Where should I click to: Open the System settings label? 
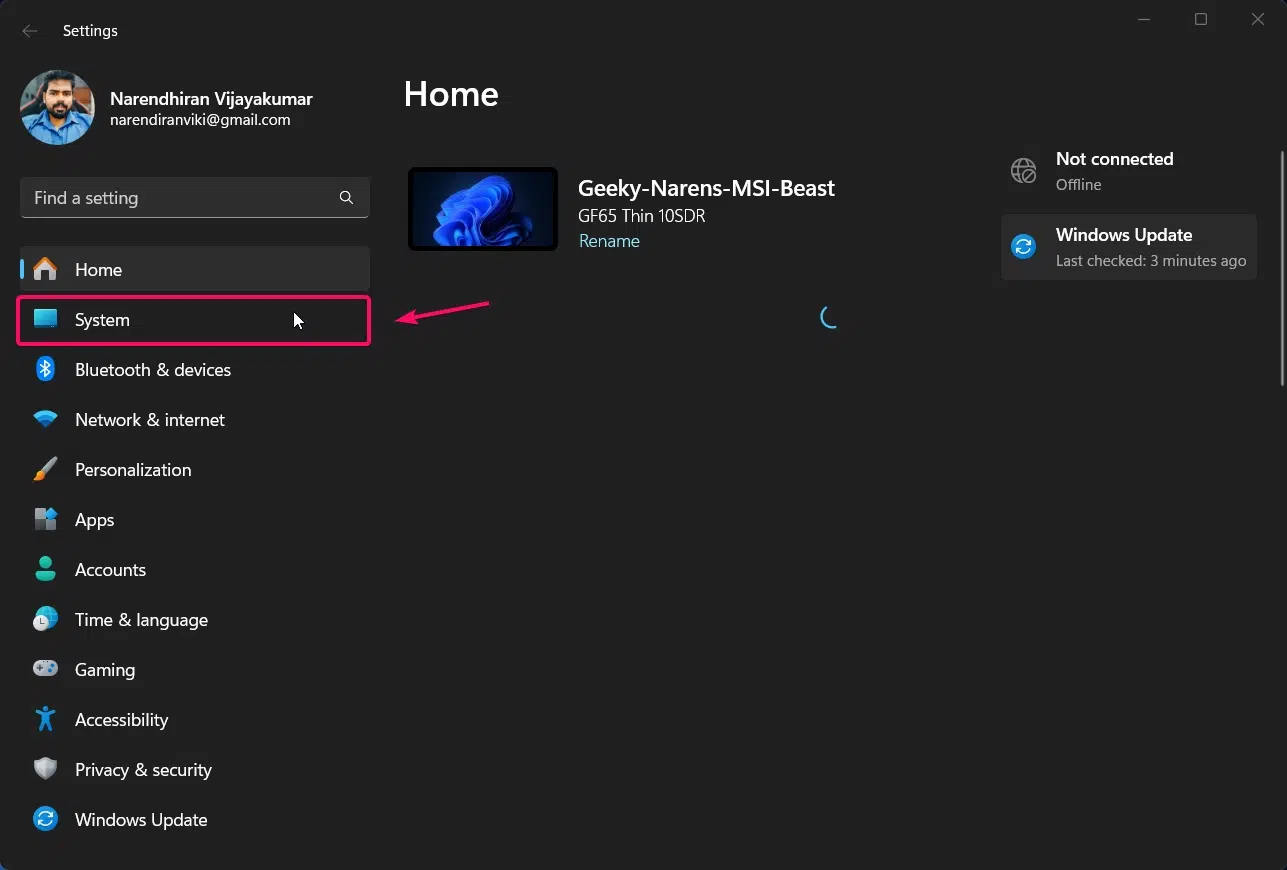pos(102,320)
